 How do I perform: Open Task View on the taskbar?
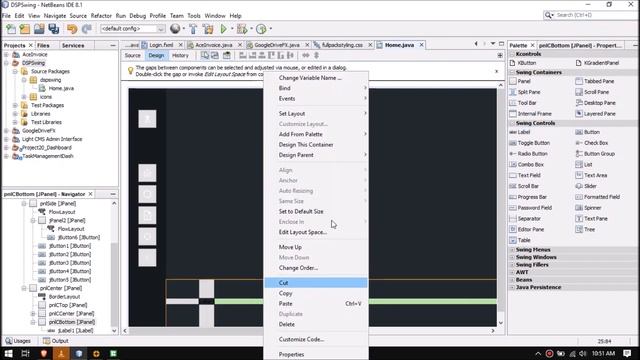point(25,353)
